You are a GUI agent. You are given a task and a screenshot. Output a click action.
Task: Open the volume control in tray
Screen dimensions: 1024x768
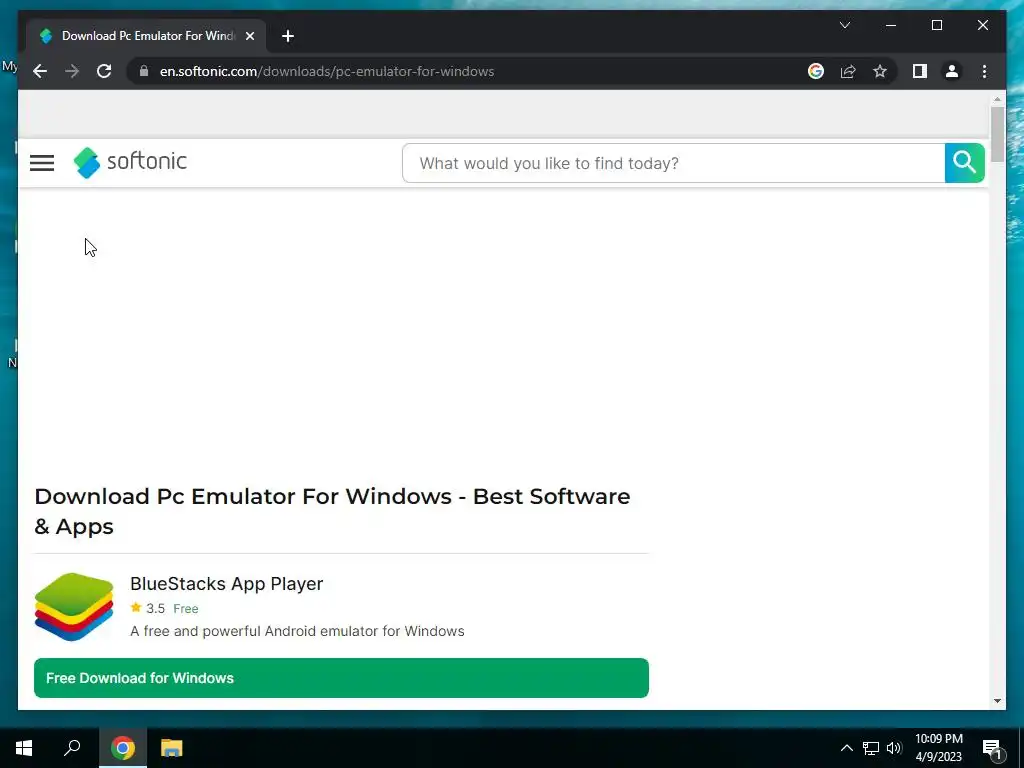pos(894,748)
